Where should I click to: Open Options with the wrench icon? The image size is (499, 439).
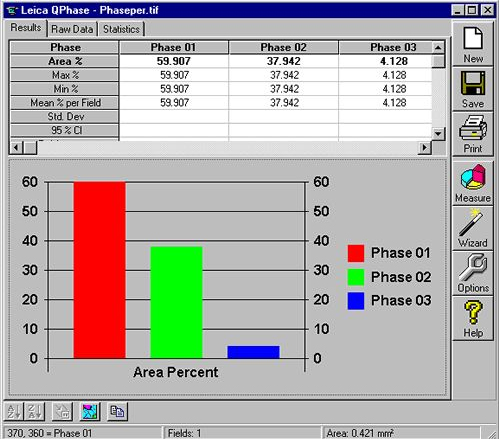[x=473, y=273]
